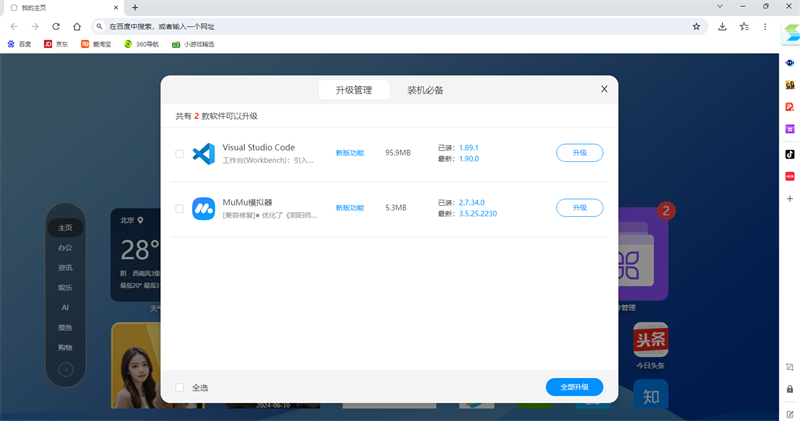Screen dimensions: 800x421
Task: Open the browser home icon
Action: tap(77, 27)
